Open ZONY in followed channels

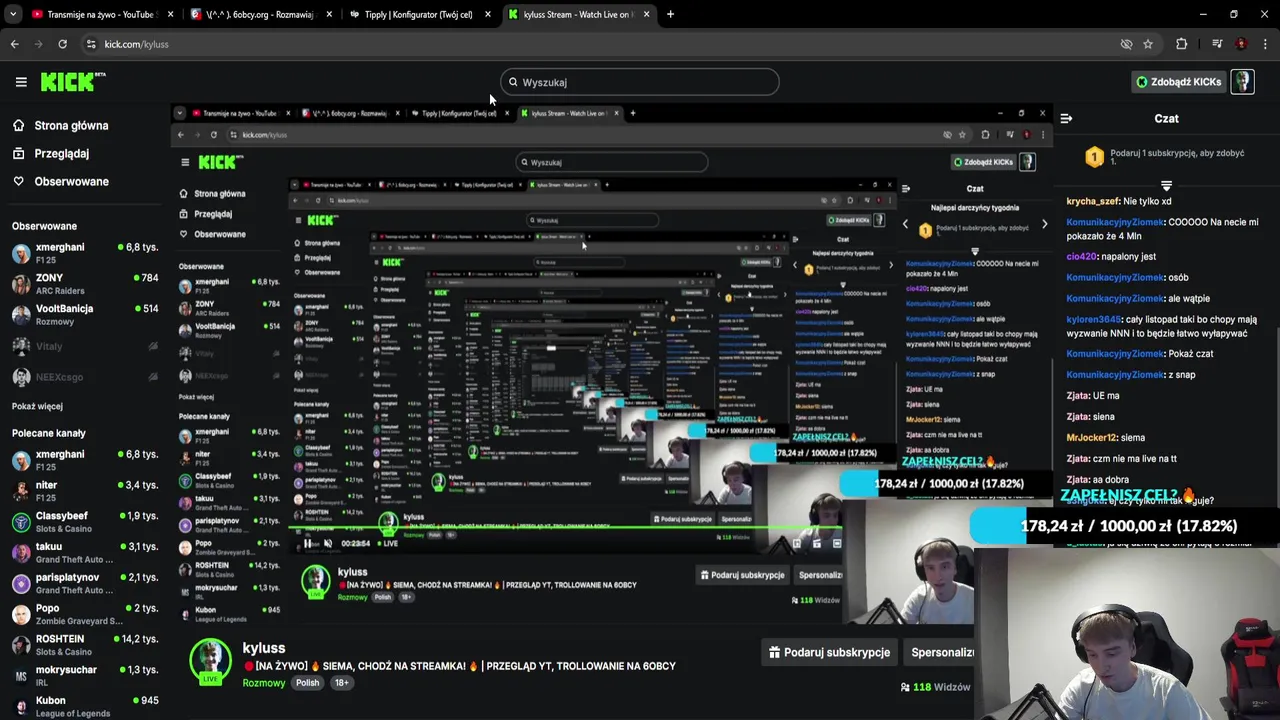[85, 284]
